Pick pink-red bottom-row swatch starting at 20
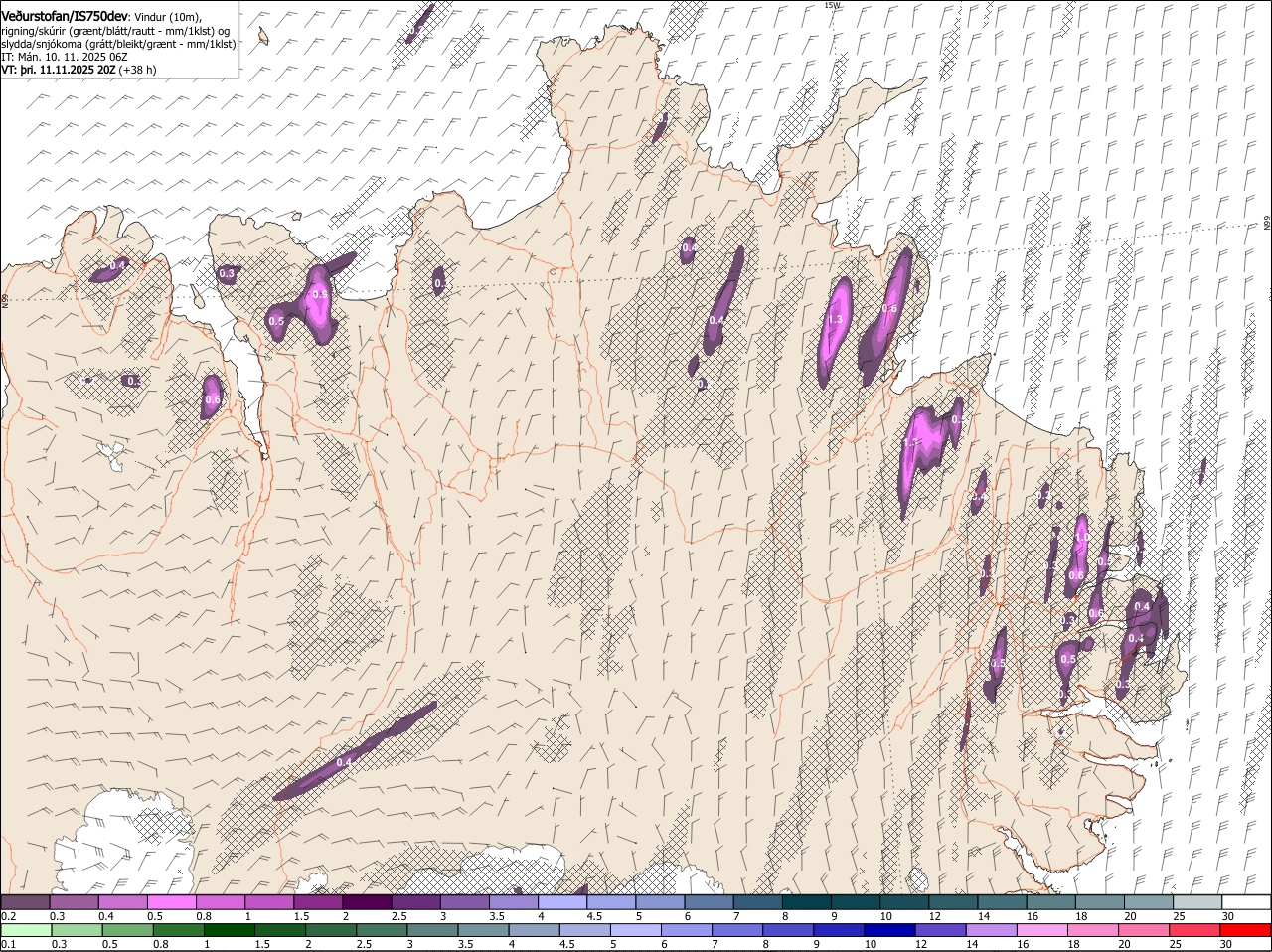 [x=1142, y=931]
